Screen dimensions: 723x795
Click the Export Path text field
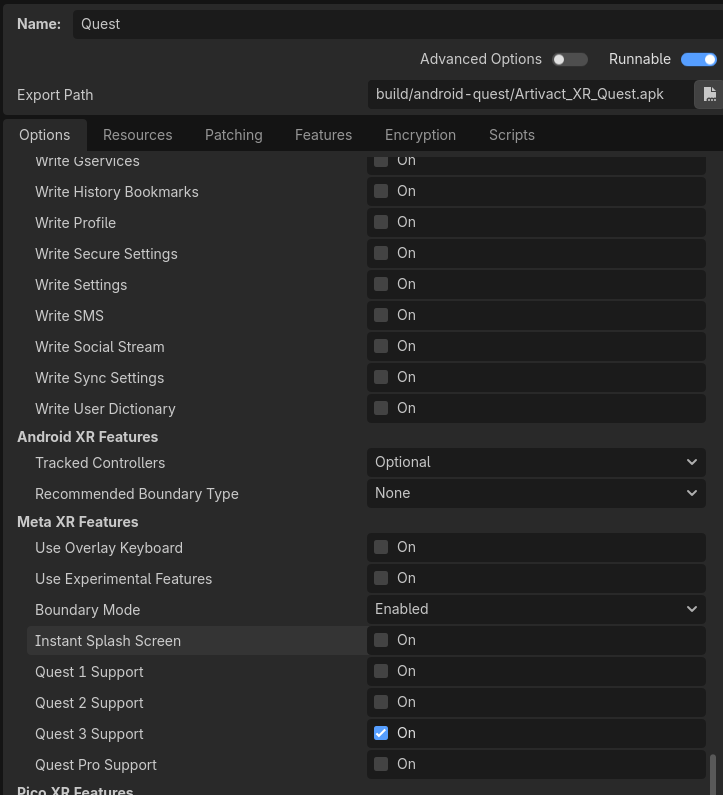point(530,94)
